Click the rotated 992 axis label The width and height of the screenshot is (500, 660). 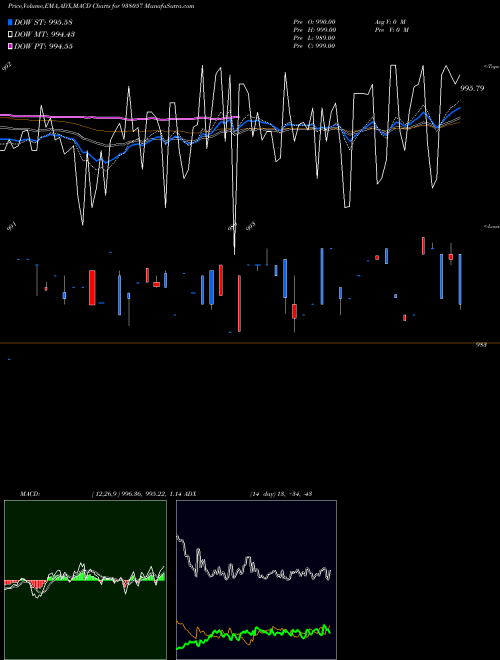pyautogui.click(x=7, y=67)
